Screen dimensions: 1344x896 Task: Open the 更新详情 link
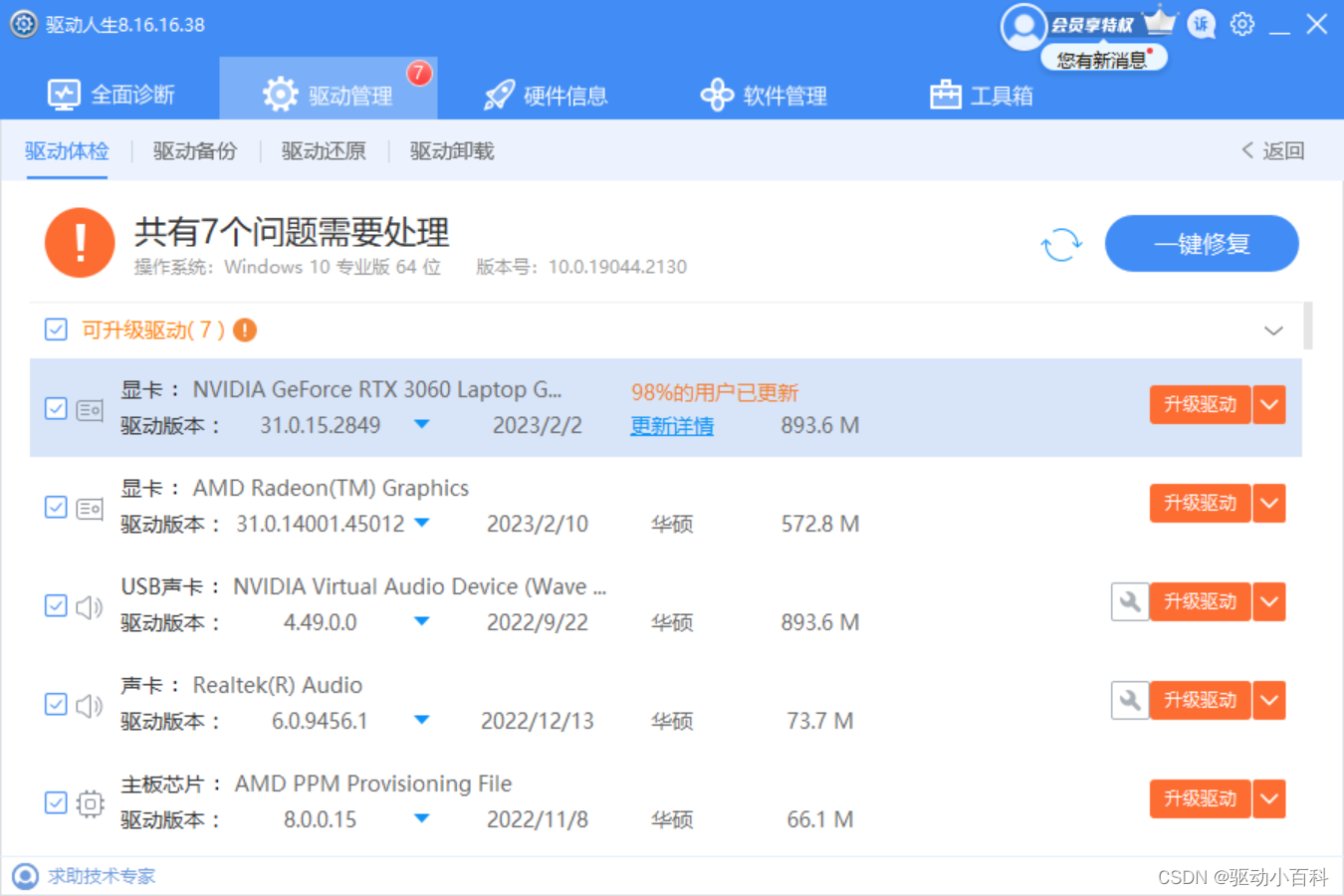[x=672, y=426]
